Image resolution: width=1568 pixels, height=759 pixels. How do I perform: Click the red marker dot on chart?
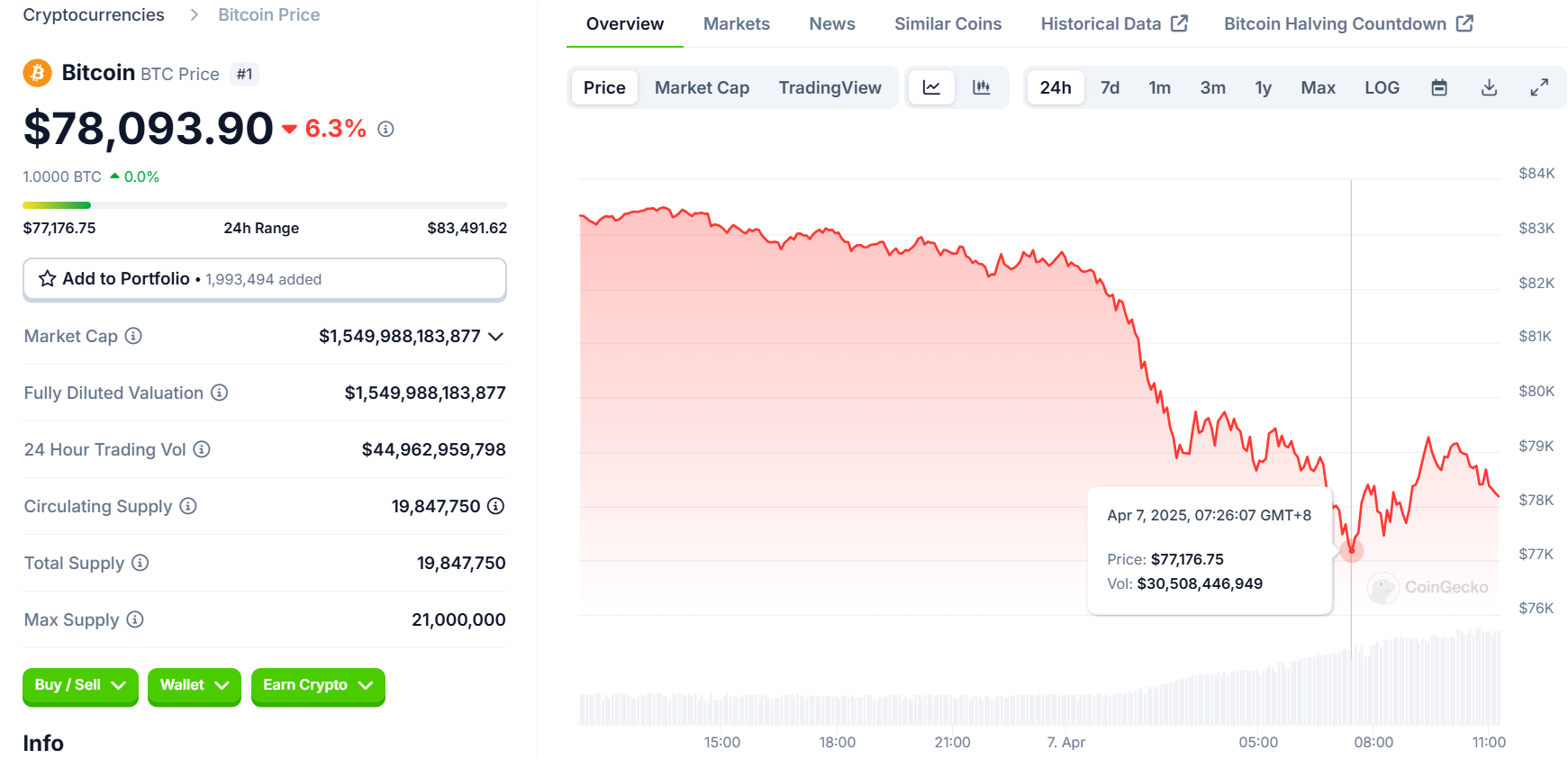[x=1352, y=550]
